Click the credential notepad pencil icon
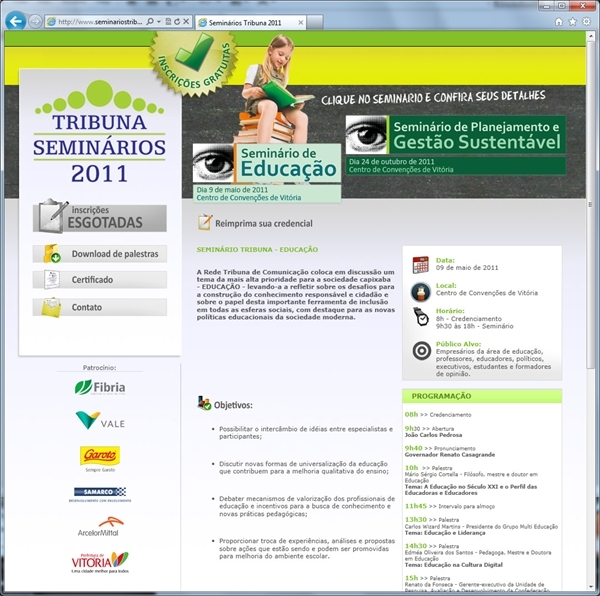Image resolution: width=600 pixels, height=596 pixels. [205, 222]
